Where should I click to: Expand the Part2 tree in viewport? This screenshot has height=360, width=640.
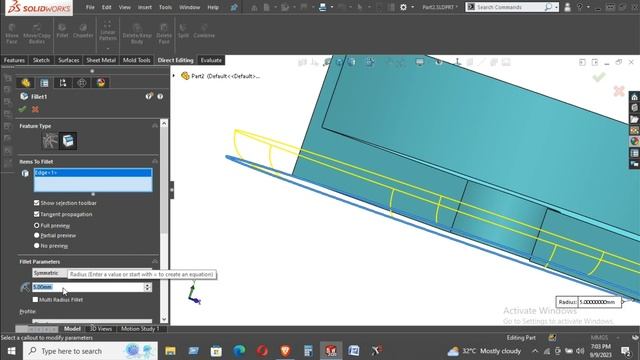coord(174,76)
